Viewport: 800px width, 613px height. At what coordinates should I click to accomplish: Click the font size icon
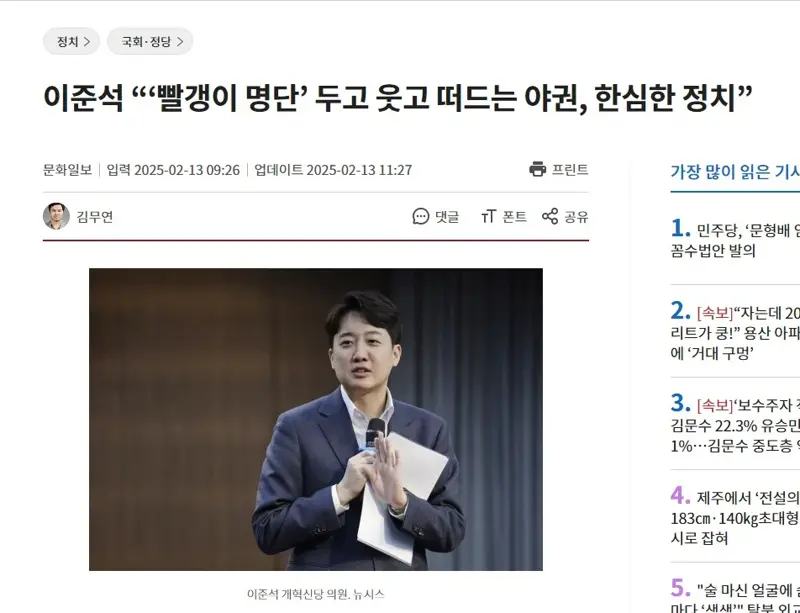(x=488, y=216)
